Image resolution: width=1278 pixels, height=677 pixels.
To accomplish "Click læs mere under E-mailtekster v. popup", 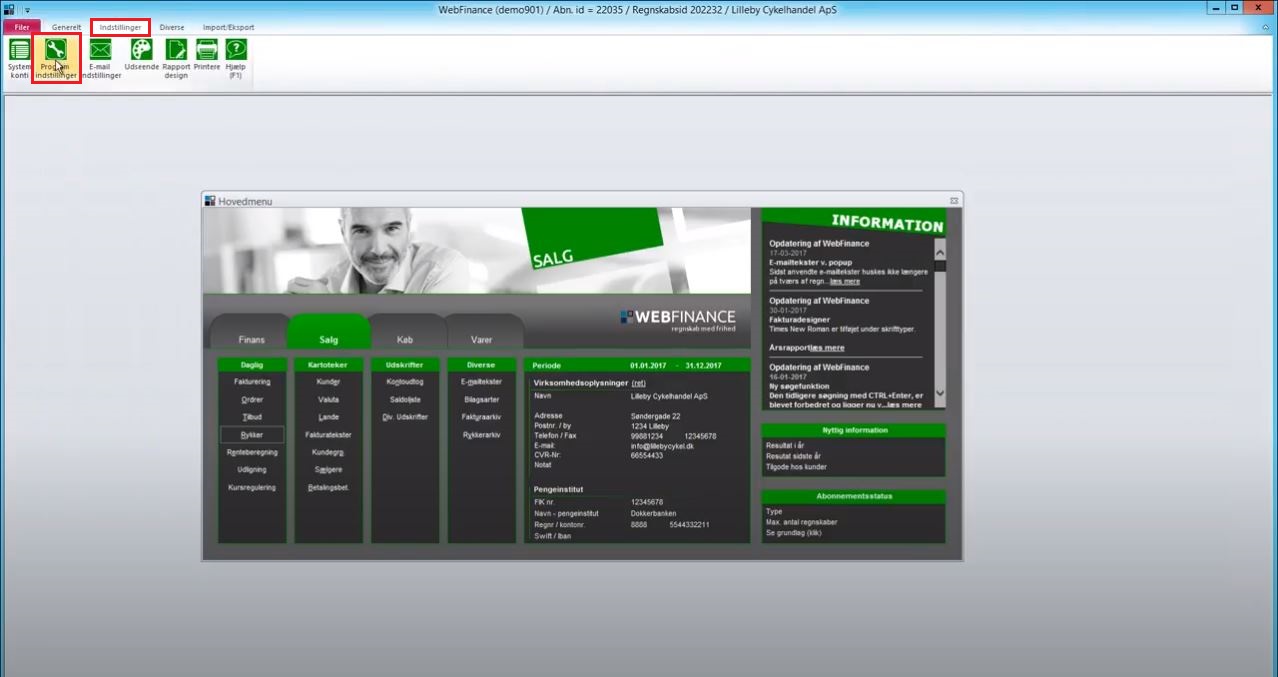I will (844, 282).
